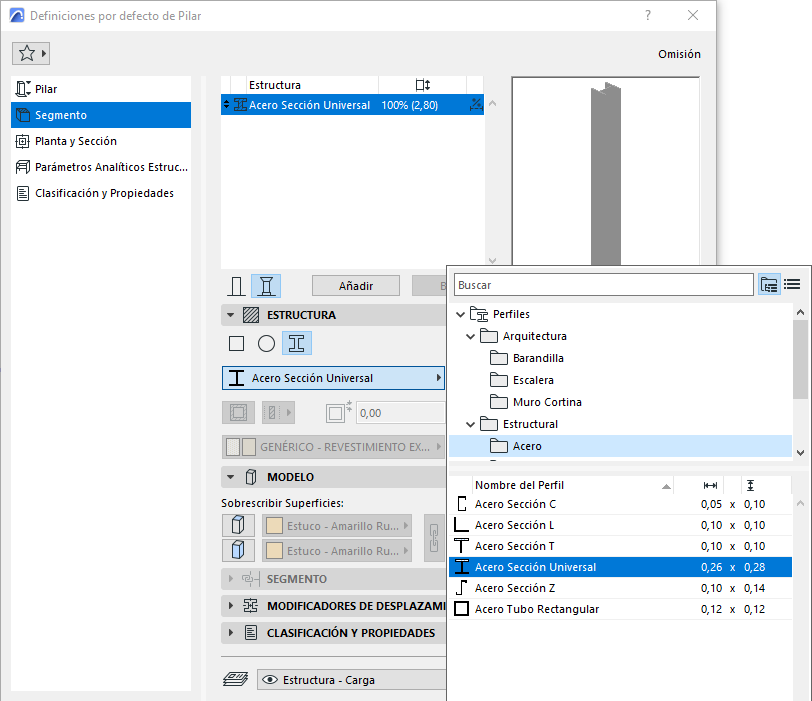Choose the multi-segment column icon
This screenshot has width=812, height=701.
tap(266, 286)
